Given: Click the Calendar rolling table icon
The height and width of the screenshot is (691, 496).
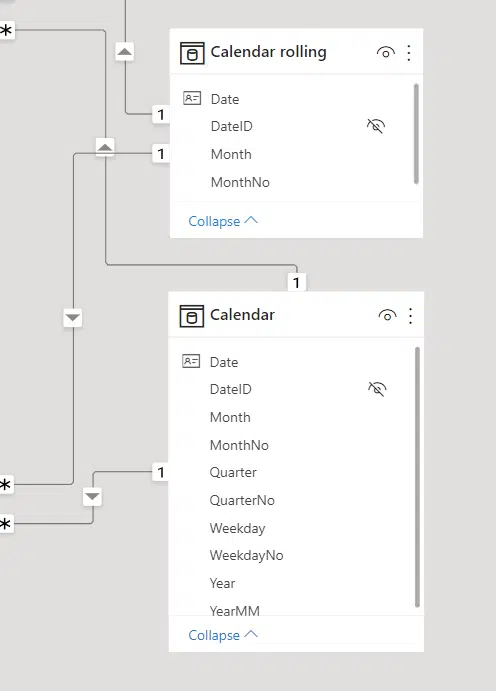Looking at the screenshot, I should tap(192, 53).
